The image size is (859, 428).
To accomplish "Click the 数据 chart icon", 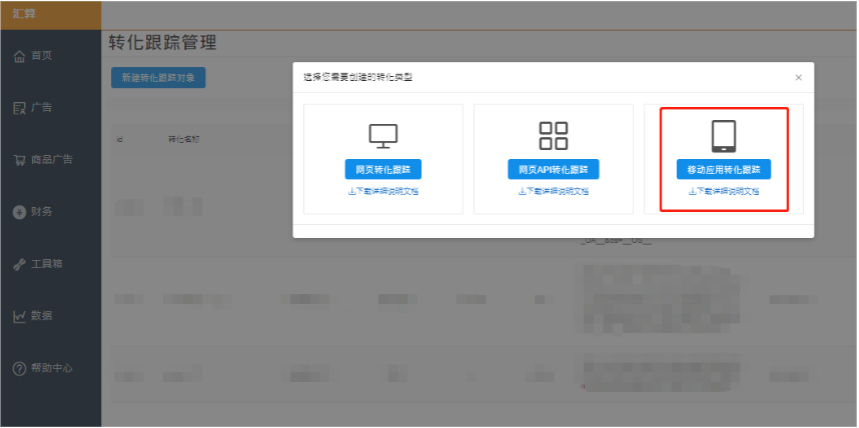I will [19, 316].
